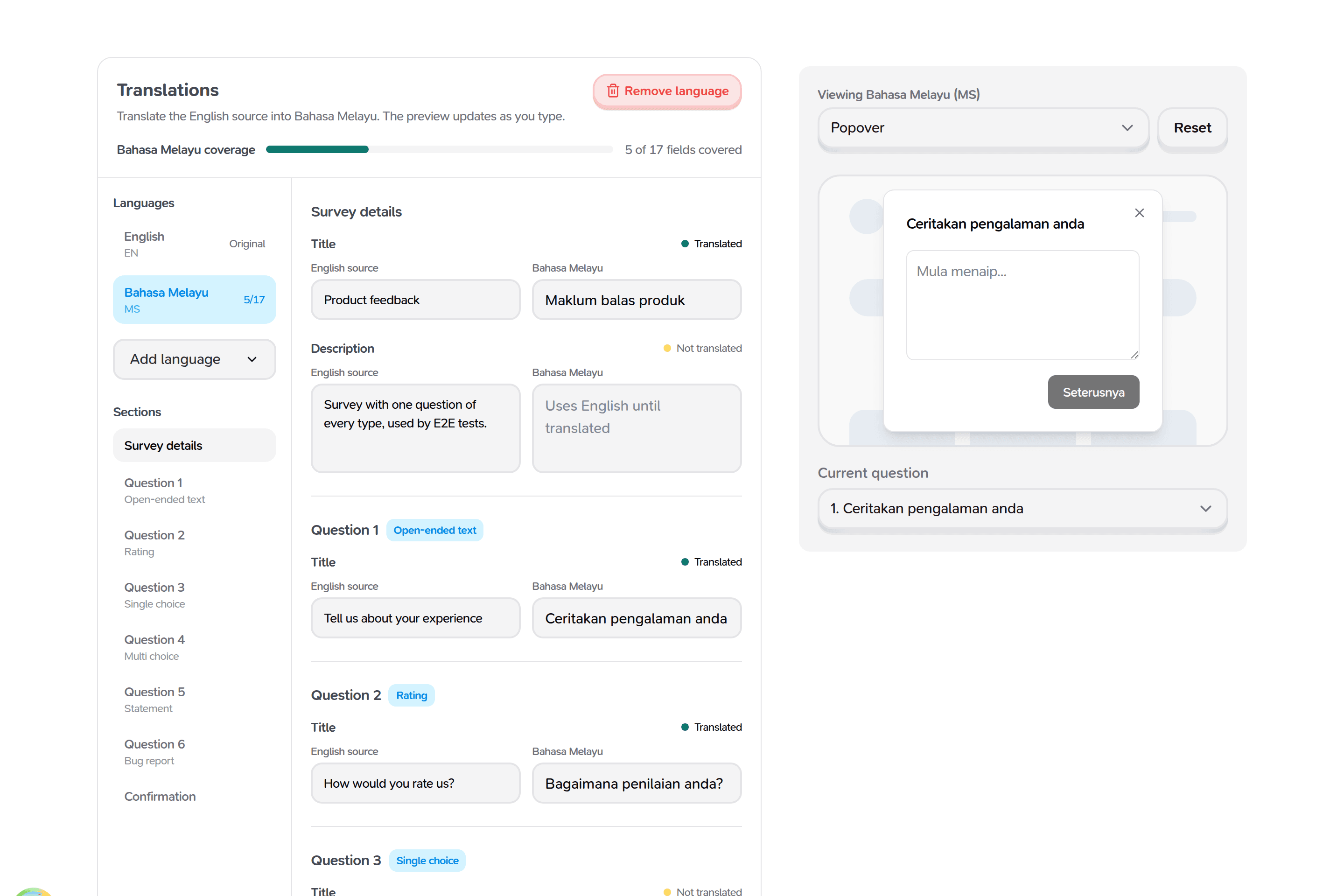Go to the Survey details section
The image size is (1344, 896).
tap(194, 445)
